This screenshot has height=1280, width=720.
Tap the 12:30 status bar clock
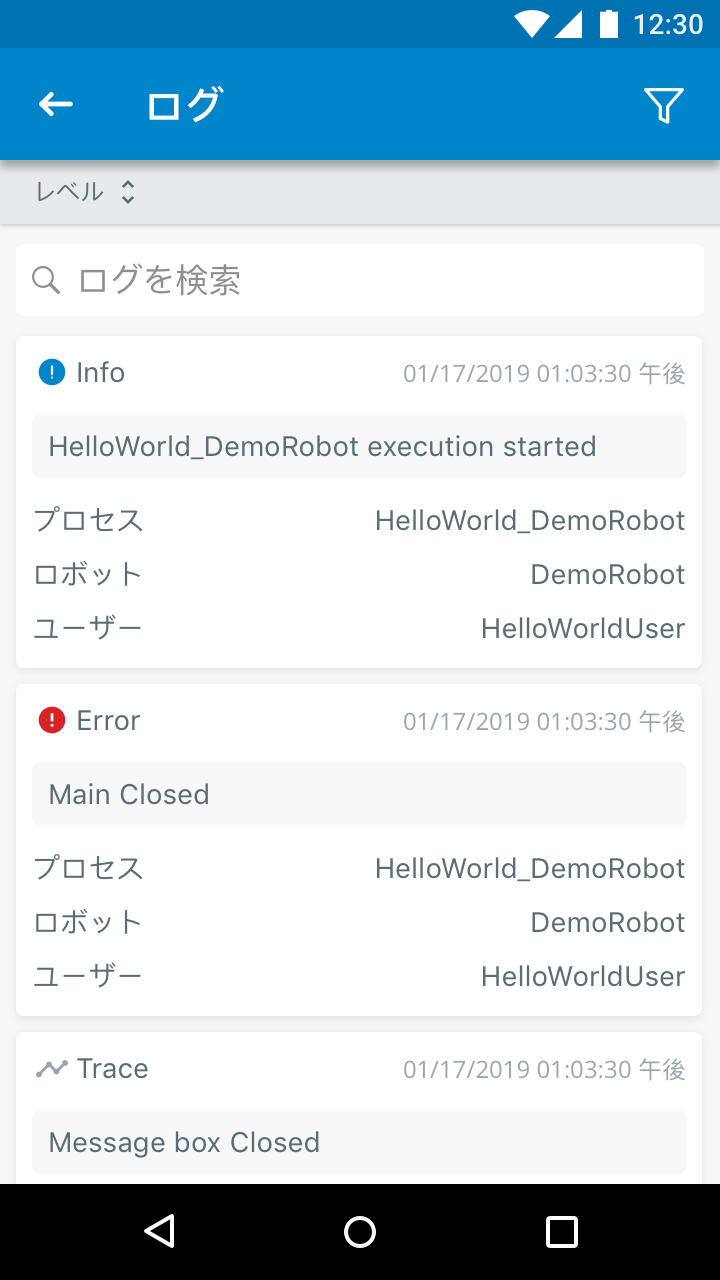tap(669, 24)
